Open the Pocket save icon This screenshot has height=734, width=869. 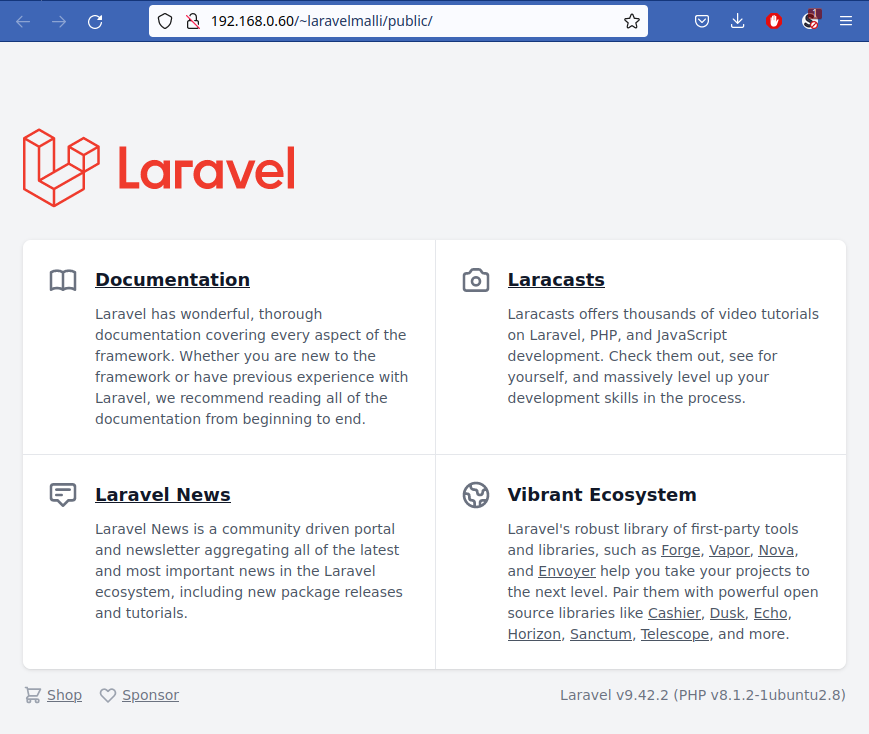(x=702, y=21)
